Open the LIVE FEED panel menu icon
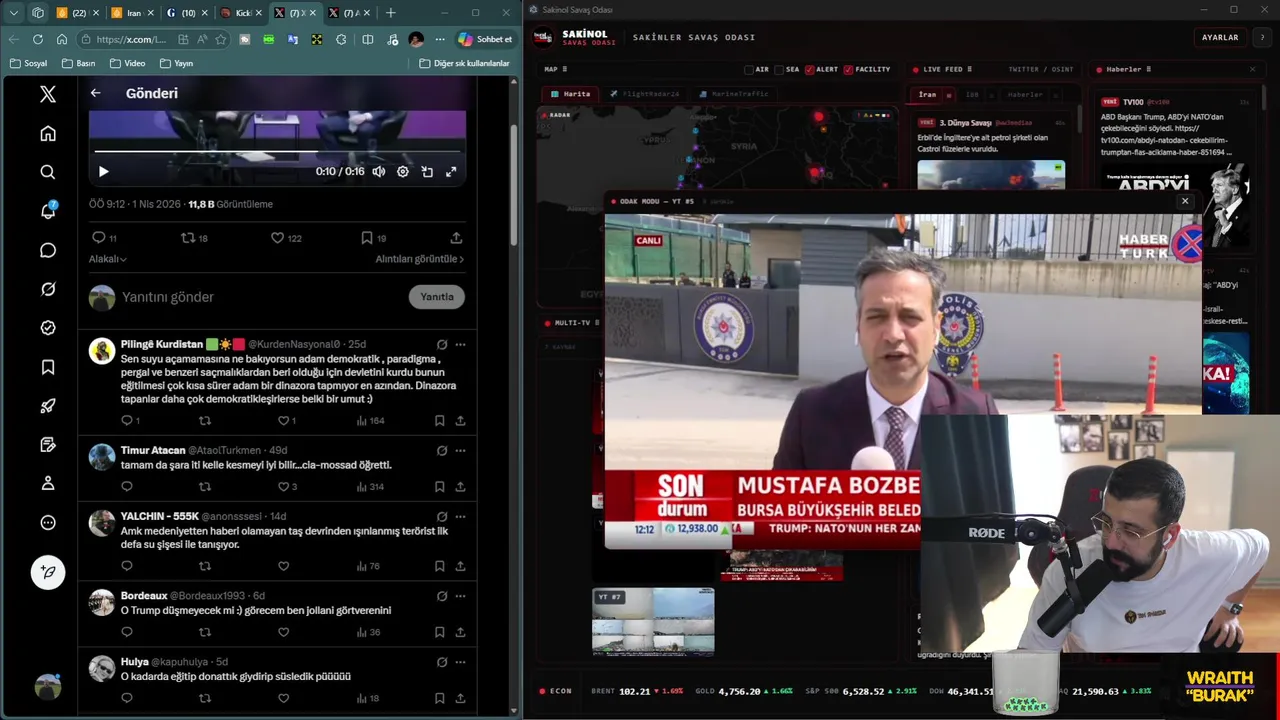This screenshot has height=720, width=1280. click(x=971, y=69)
